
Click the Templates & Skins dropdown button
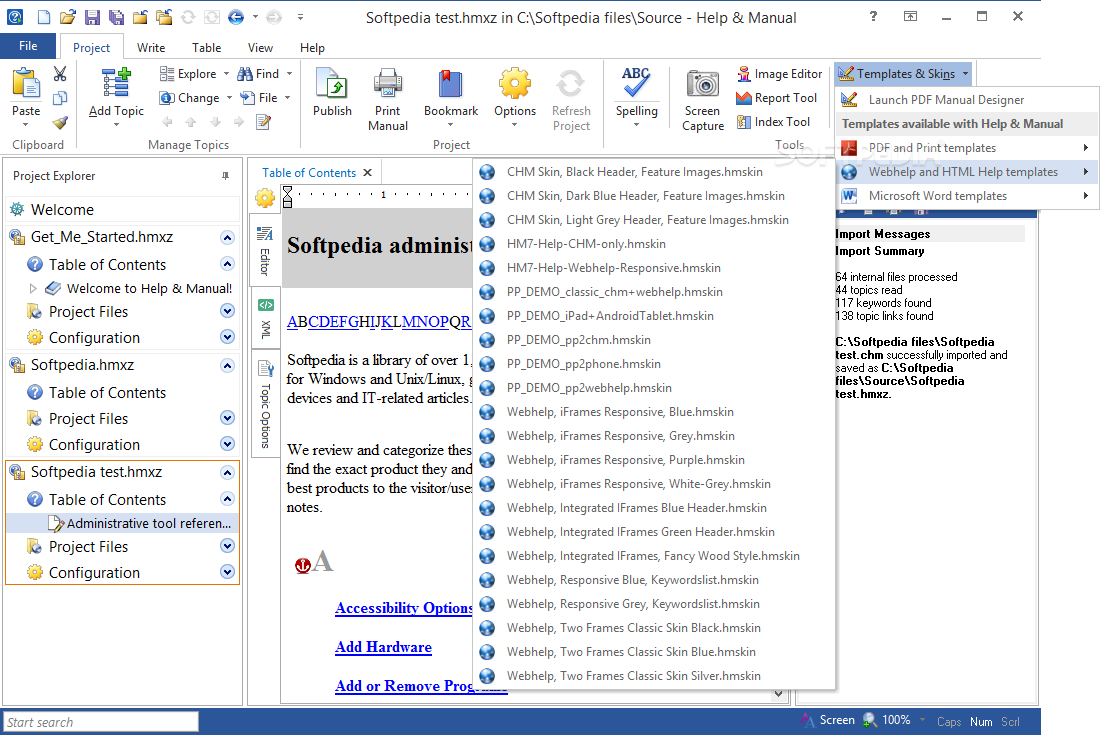[904, 74]
